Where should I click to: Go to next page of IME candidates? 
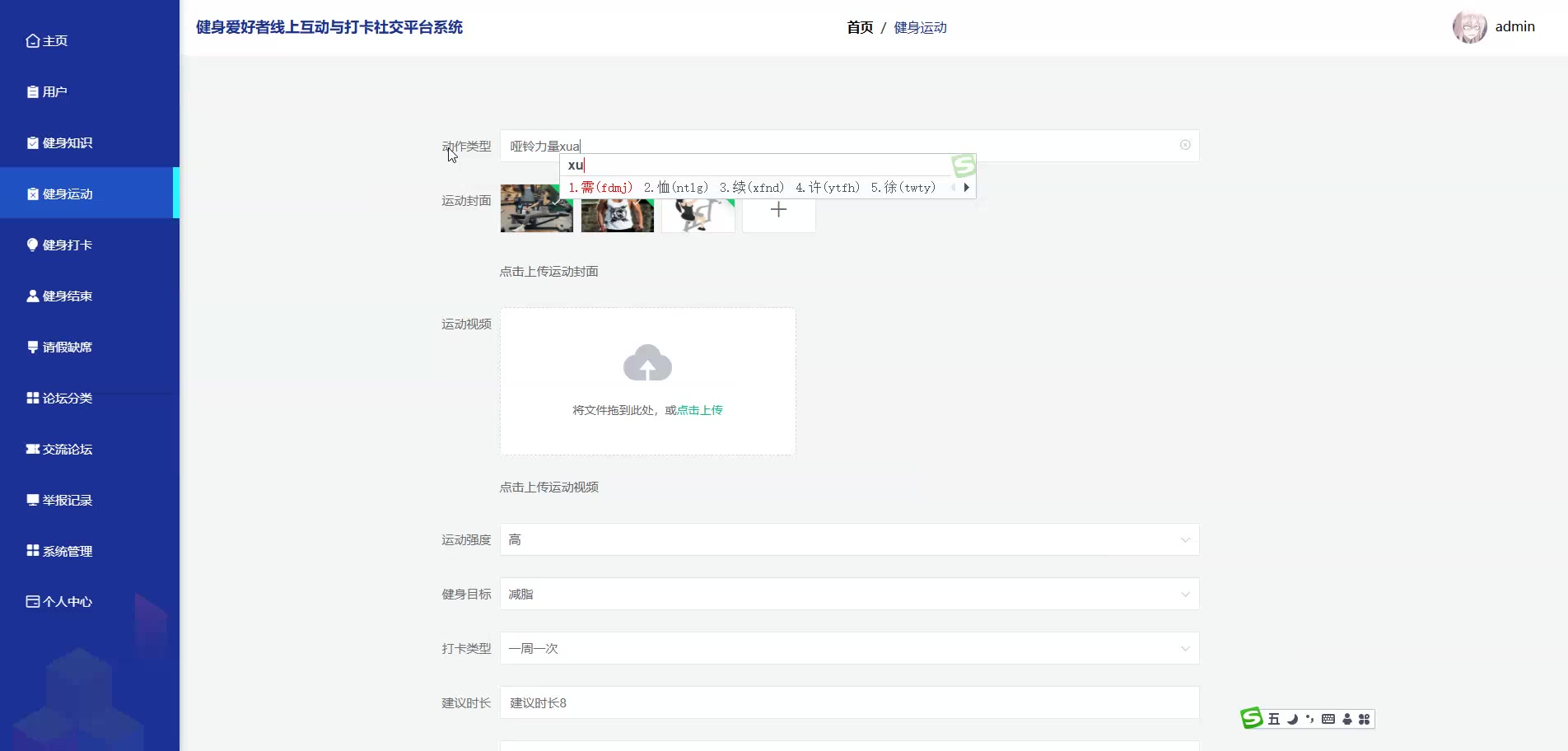966,188
